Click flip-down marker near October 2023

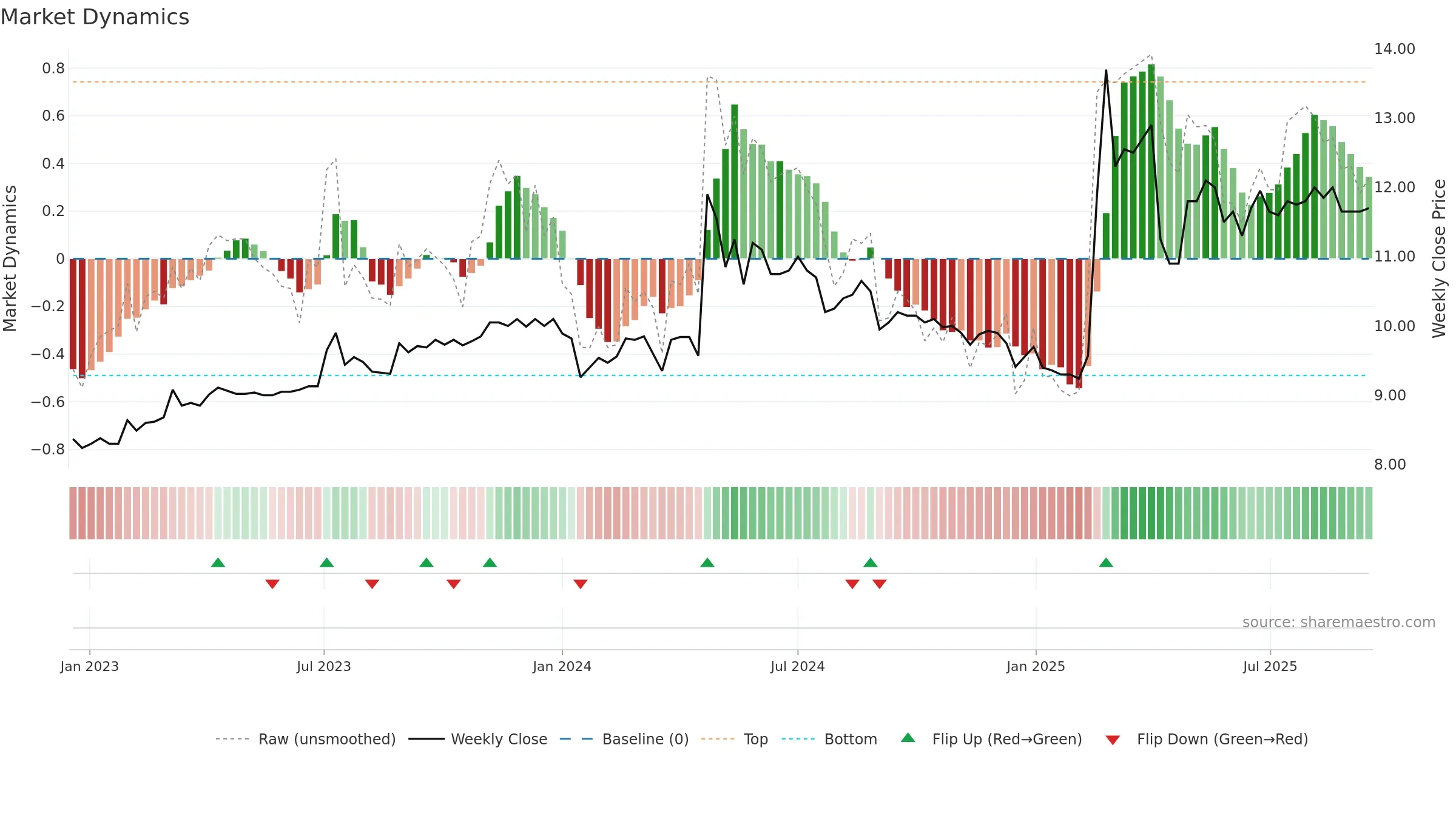point(454,584)
